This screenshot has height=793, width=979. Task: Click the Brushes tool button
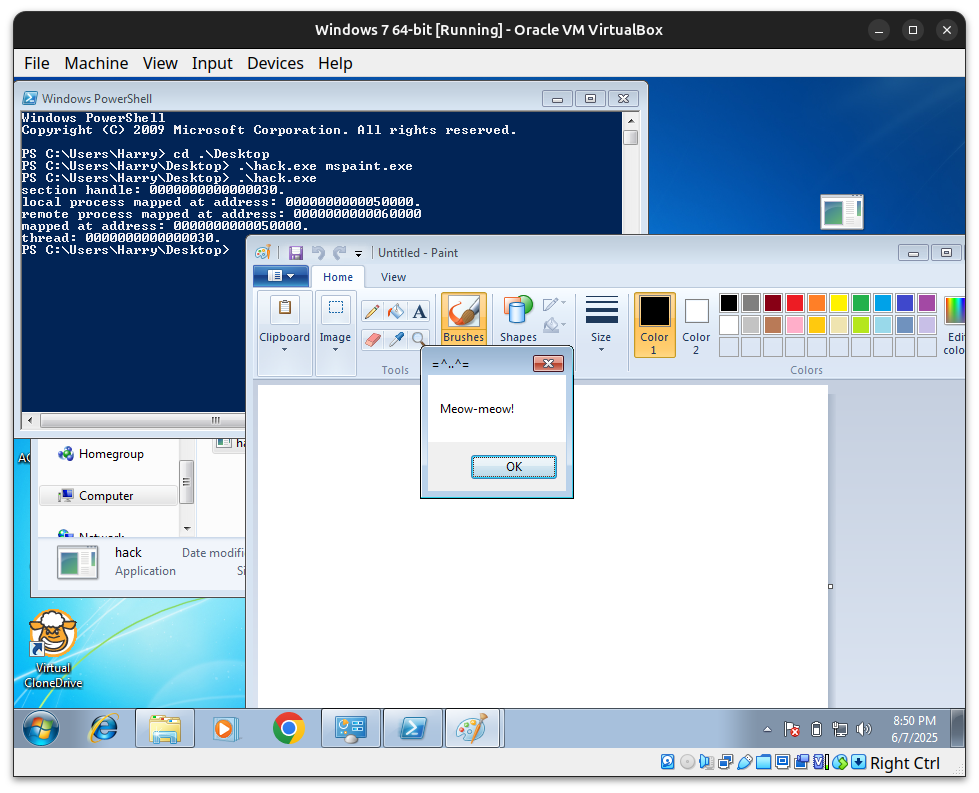pyautogui.click(x=463, y=319)
